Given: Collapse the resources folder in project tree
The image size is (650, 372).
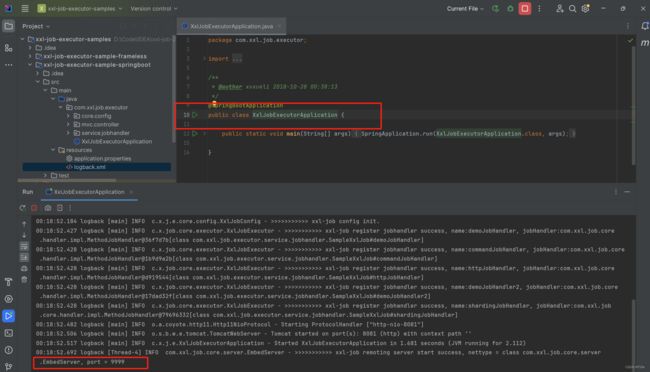Looking at the screenshot, I should pos(53,150).
